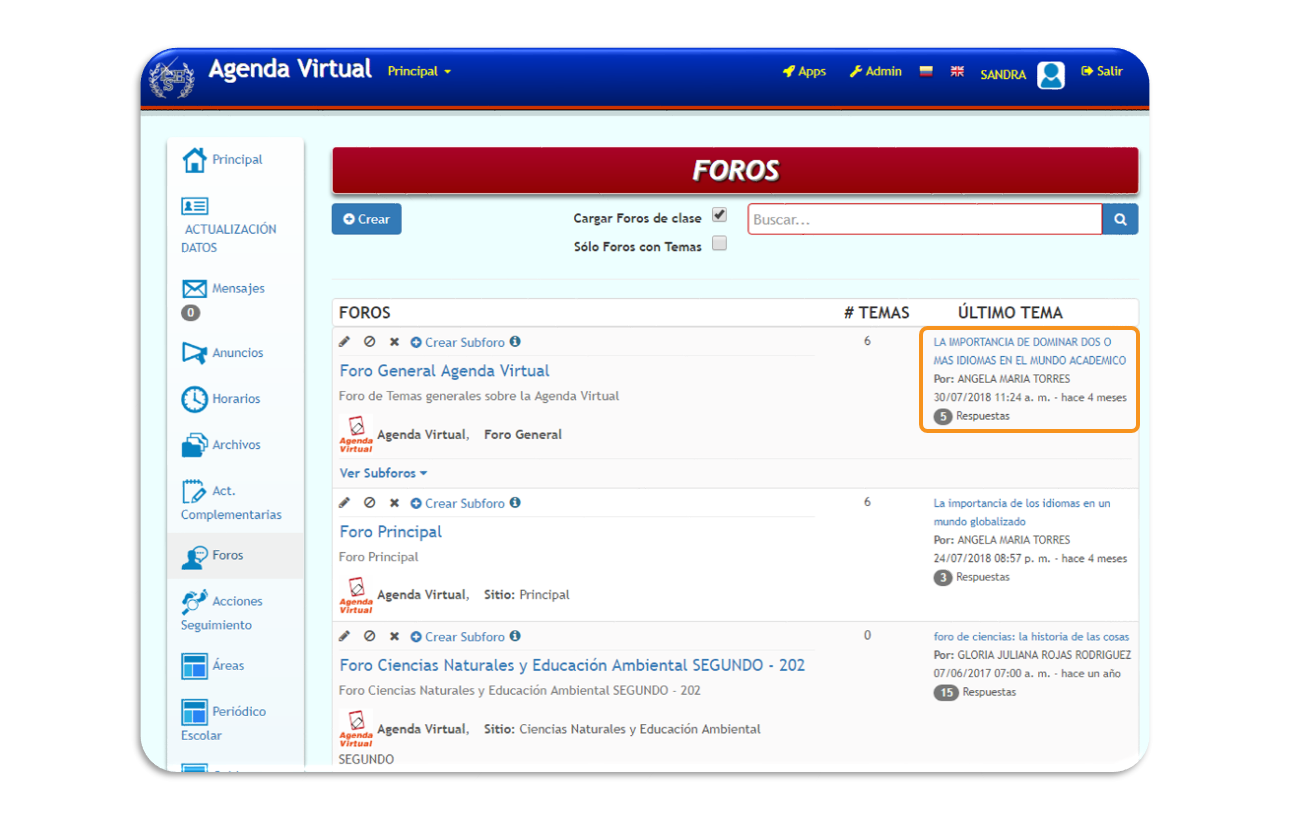This screenshot has height=832, width=1300.
Task: Click the search magnifier button
Action: coord(1120,219)
